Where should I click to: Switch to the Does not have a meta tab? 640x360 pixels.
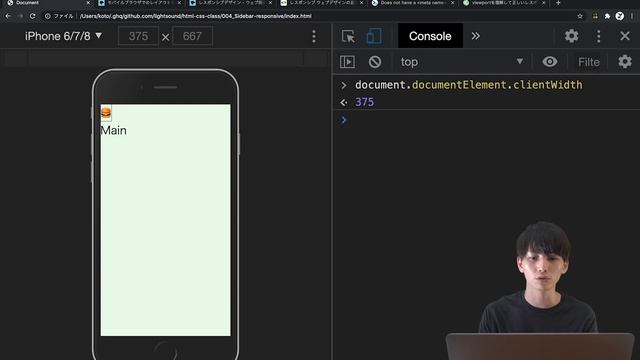pos(411,3)
